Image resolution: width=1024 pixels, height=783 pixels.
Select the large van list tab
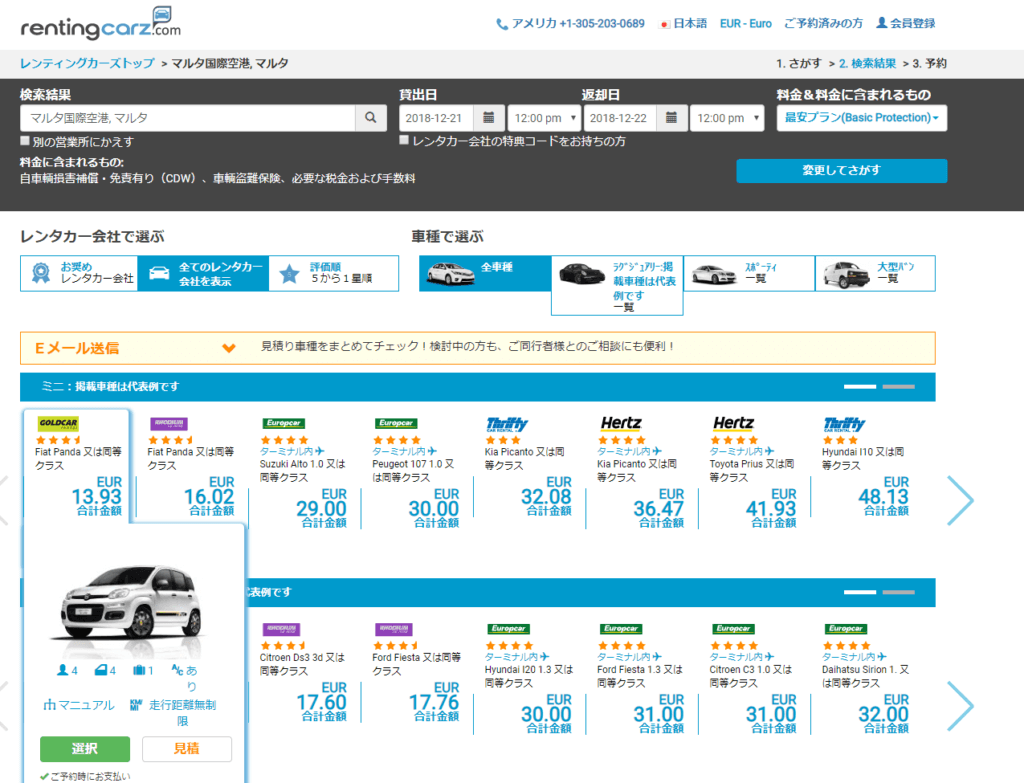coord(875,273)
